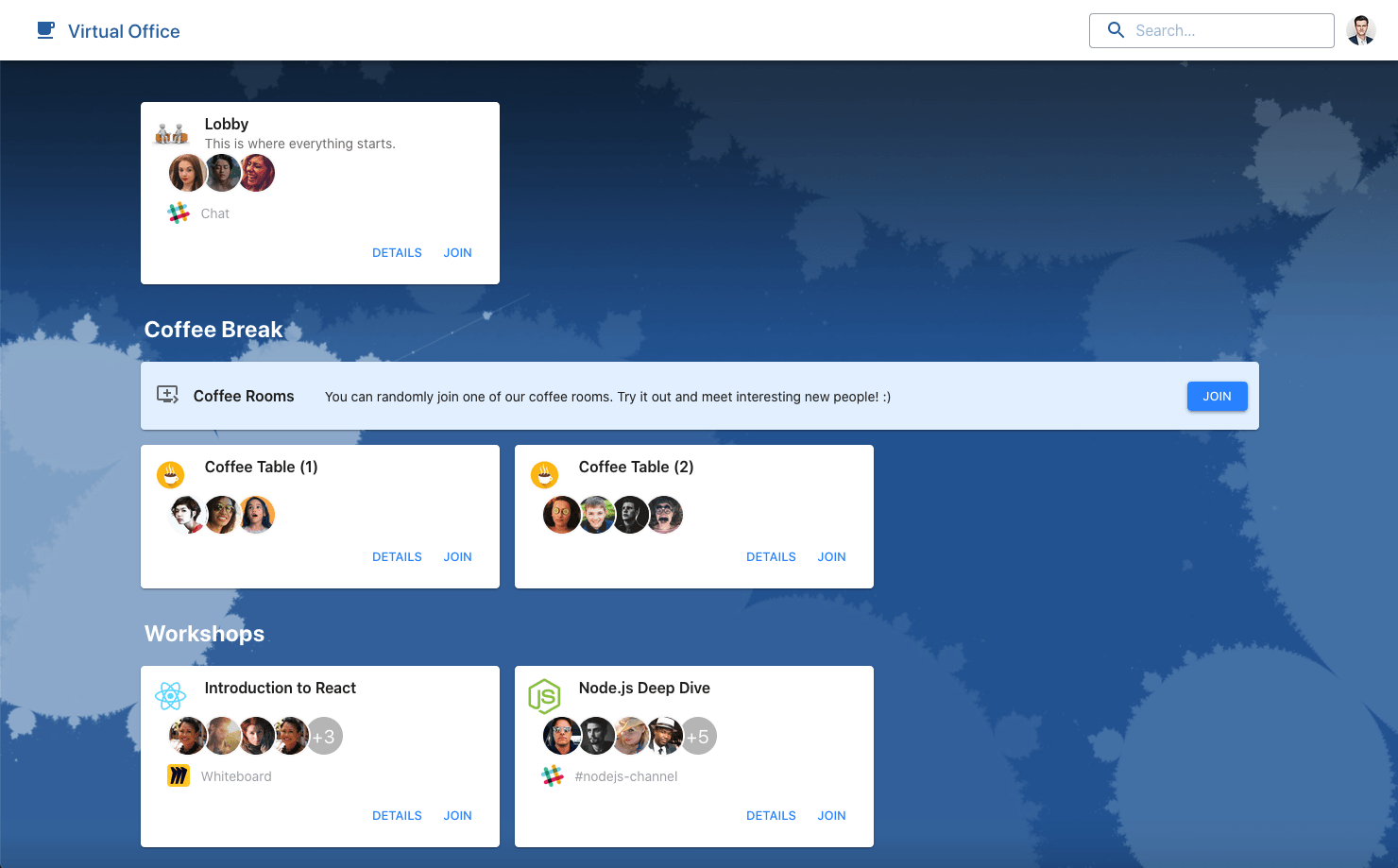
Task: JOIN Coffee Table (1)
Action: pyautogui.click(x=457, y=557)
